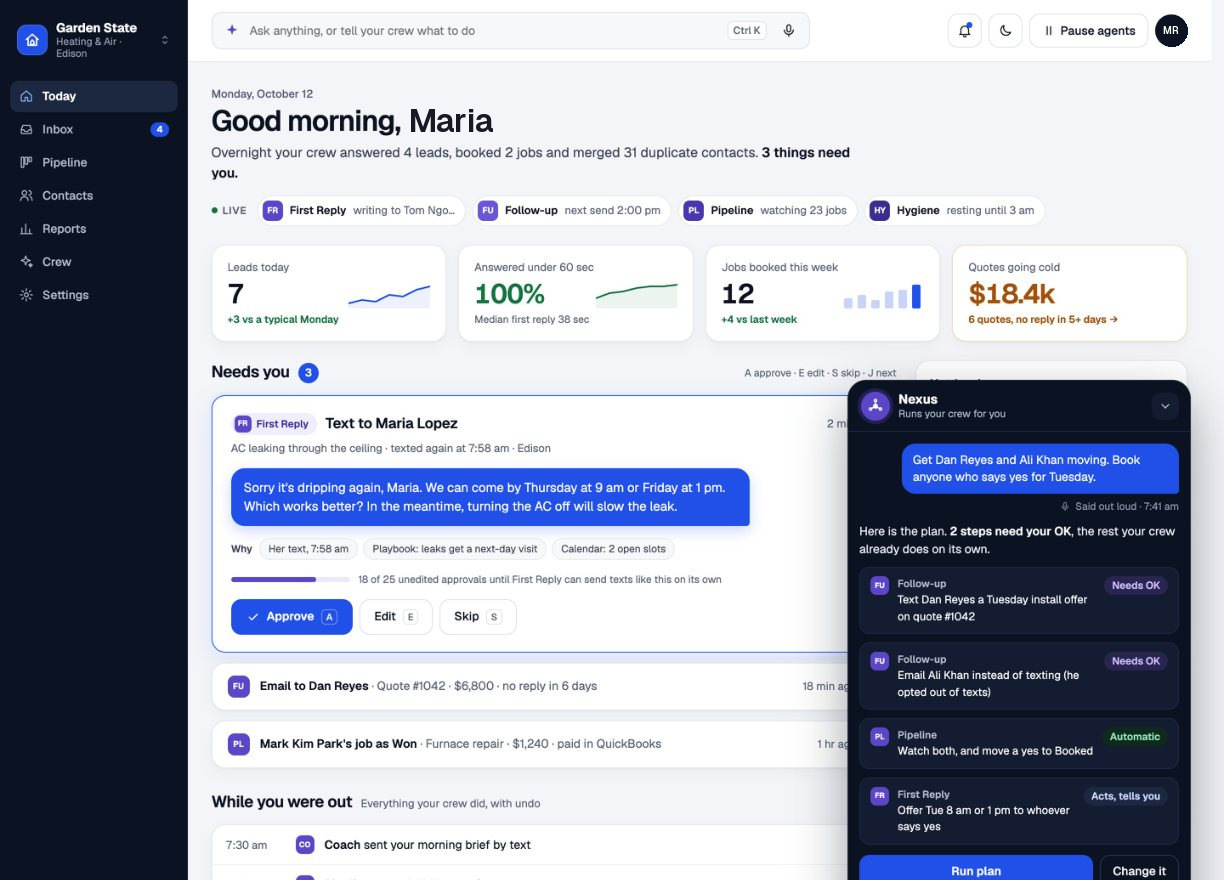This screenshot has width=1224, height=880.
Task: Click the PL badge beside Mark Kim Park's job
Action: [x=238, y=744]
